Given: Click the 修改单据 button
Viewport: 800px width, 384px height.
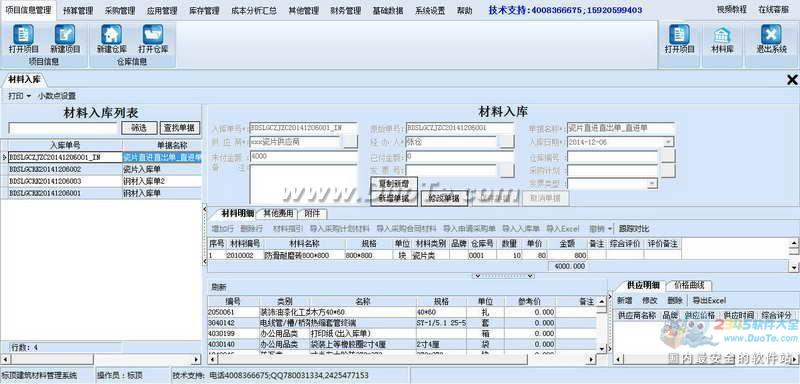Looking at the screenshot, I should (x=444, y=199).
